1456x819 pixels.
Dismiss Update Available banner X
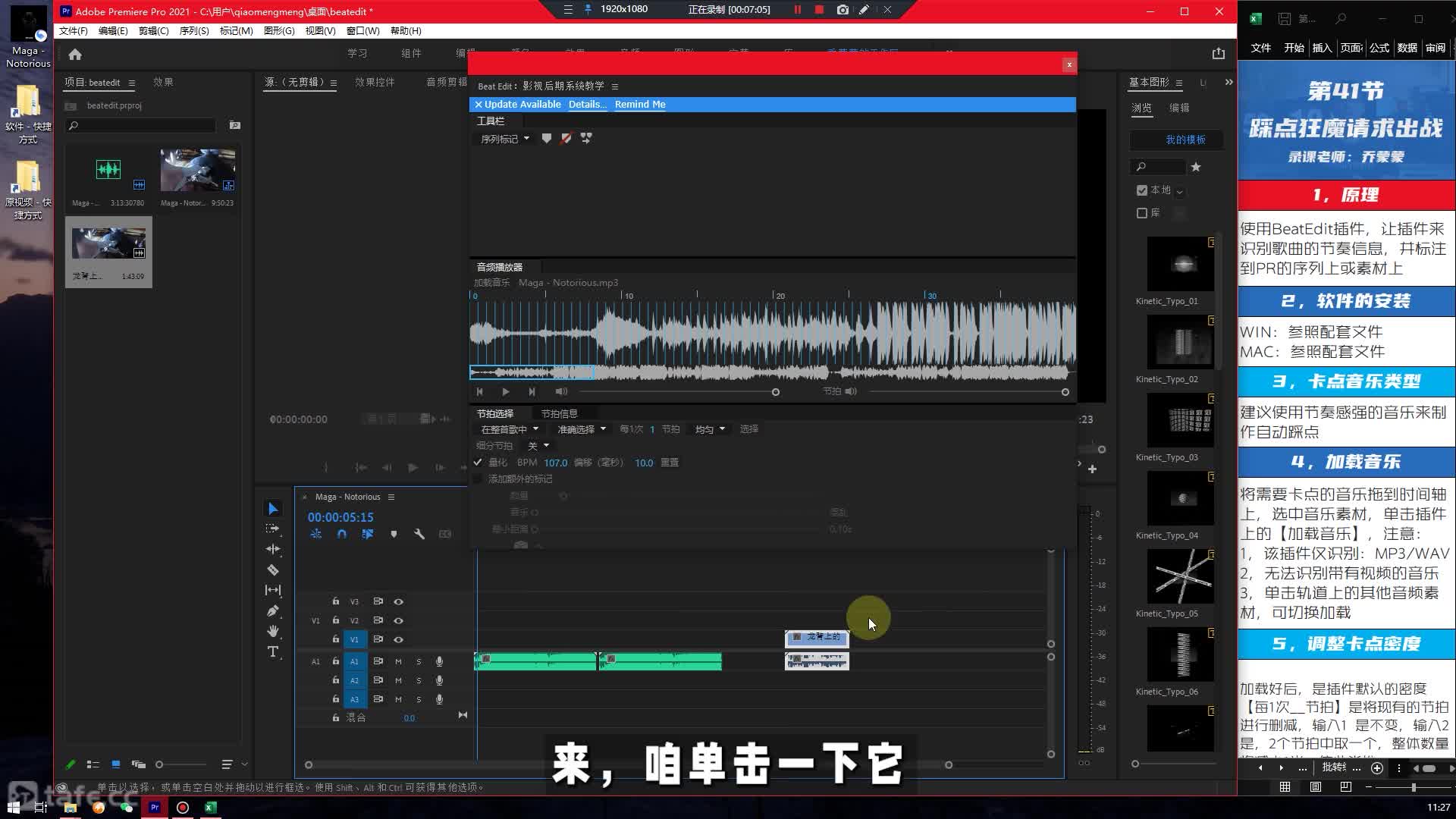click(479, 105)
